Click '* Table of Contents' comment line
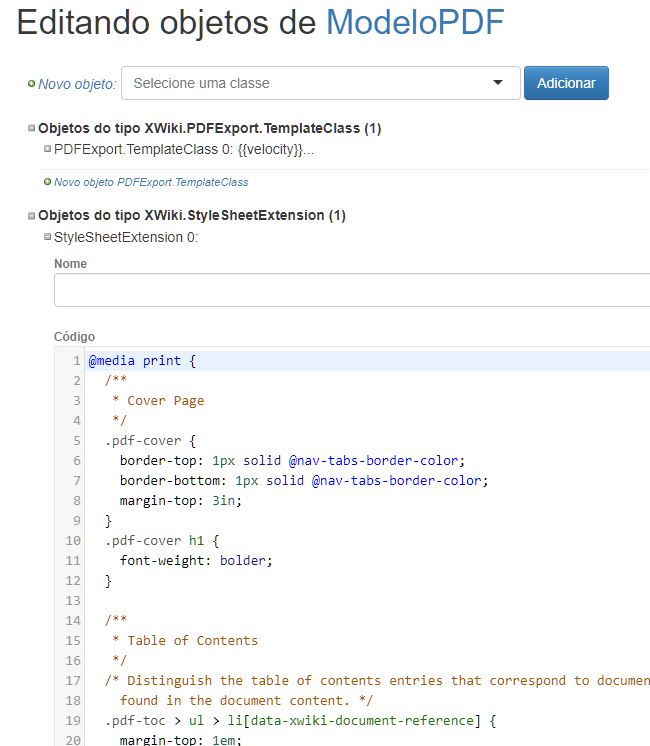This screenshot has width=650, height=746. coord(185,640)
